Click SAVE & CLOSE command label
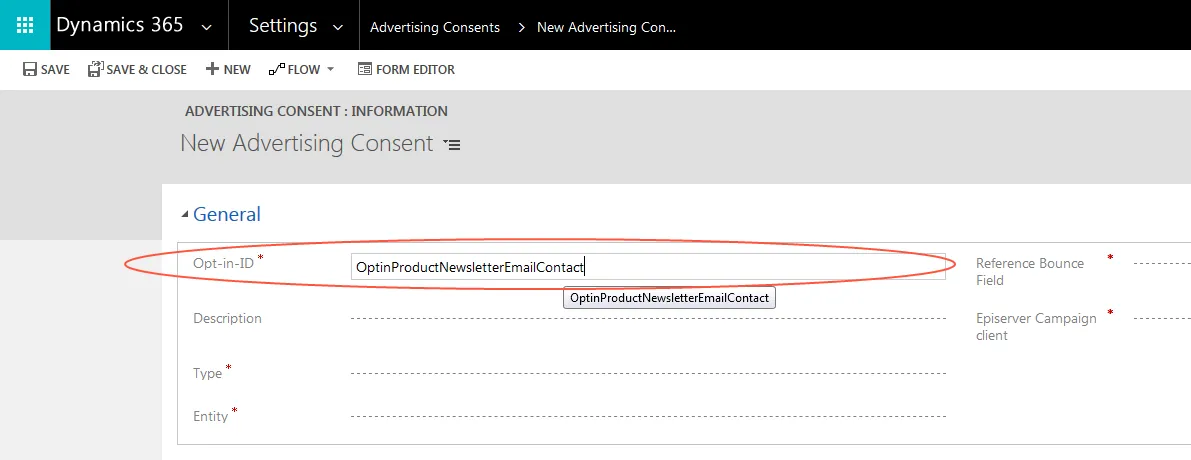This screenshot has width=1191, height=460. click(x=147, y=70)
